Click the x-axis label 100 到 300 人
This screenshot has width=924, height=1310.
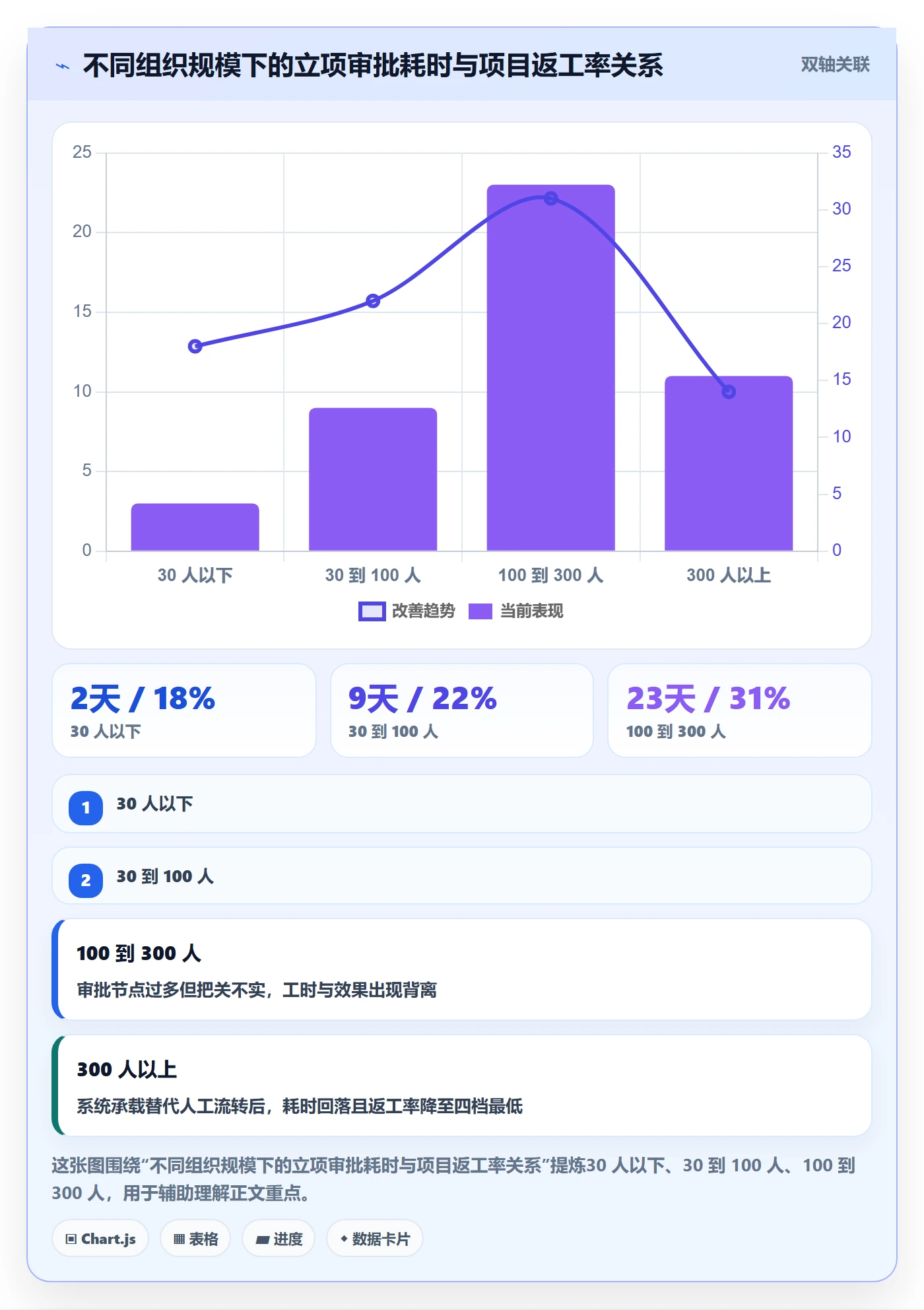551,575
